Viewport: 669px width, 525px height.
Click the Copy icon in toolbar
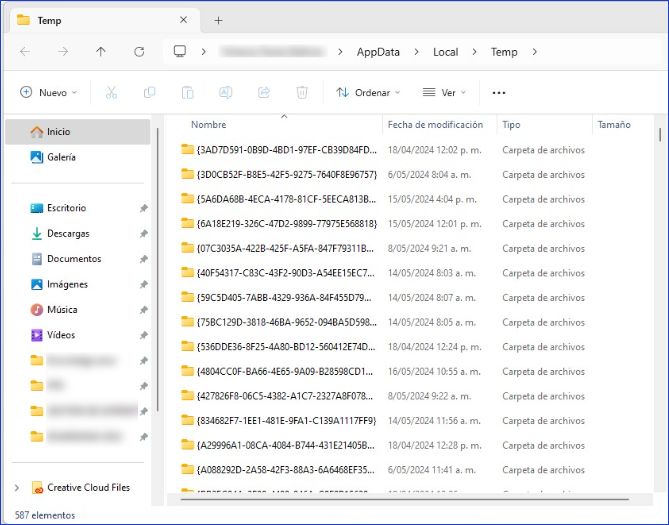[x=149, y=92]
